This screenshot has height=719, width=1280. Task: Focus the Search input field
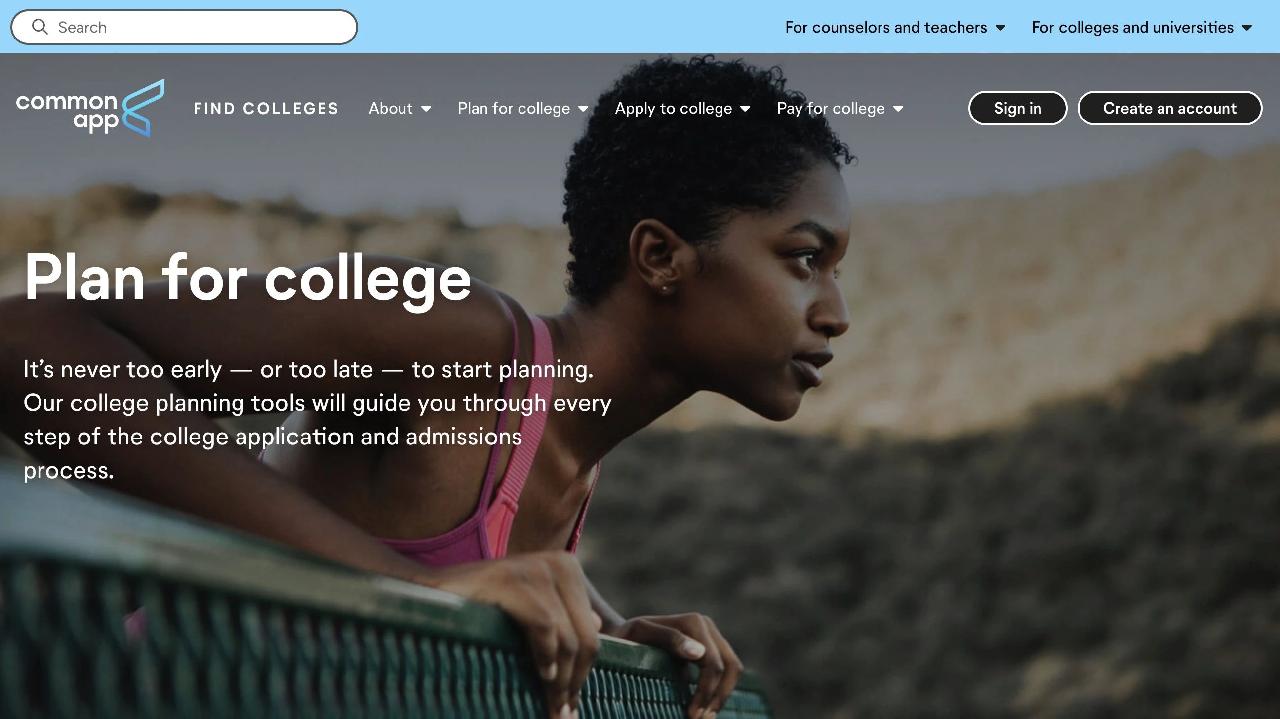point(184,27)
